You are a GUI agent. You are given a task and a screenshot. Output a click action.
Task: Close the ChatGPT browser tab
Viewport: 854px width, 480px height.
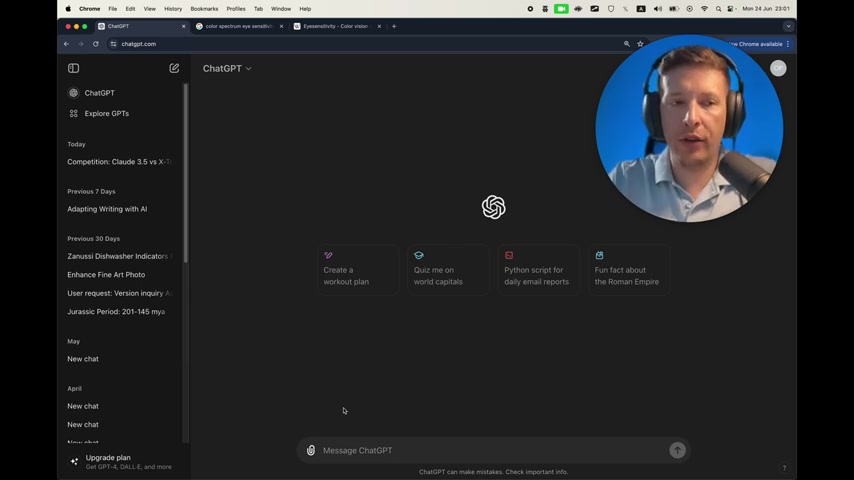pyautogui.click(x=184, y=26)
